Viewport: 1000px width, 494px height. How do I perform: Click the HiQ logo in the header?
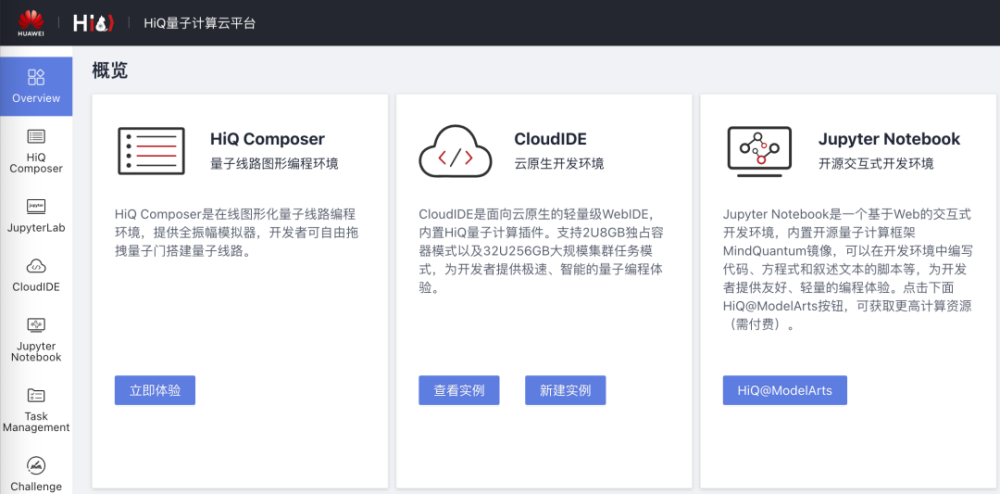[93, 23]
